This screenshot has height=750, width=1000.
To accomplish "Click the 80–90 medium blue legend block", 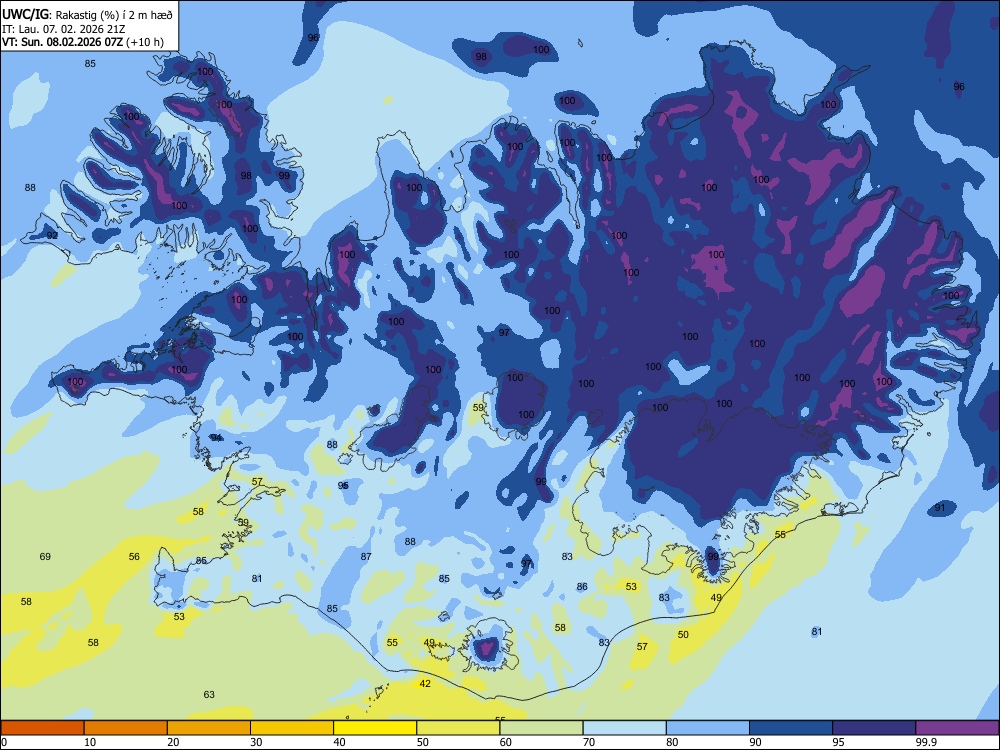I will [x=708, y=728].
